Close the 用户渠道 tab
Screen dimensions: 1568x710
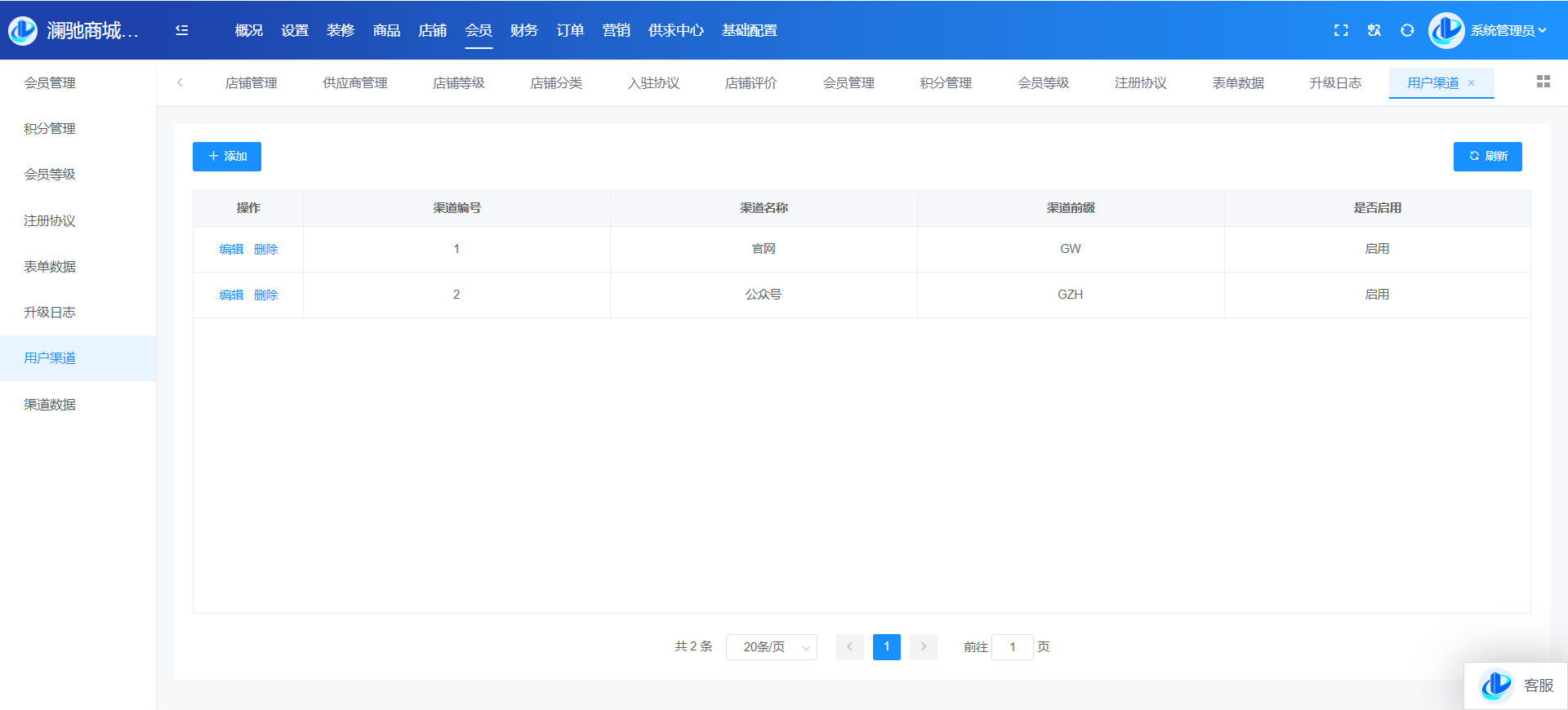point(1472,83)
